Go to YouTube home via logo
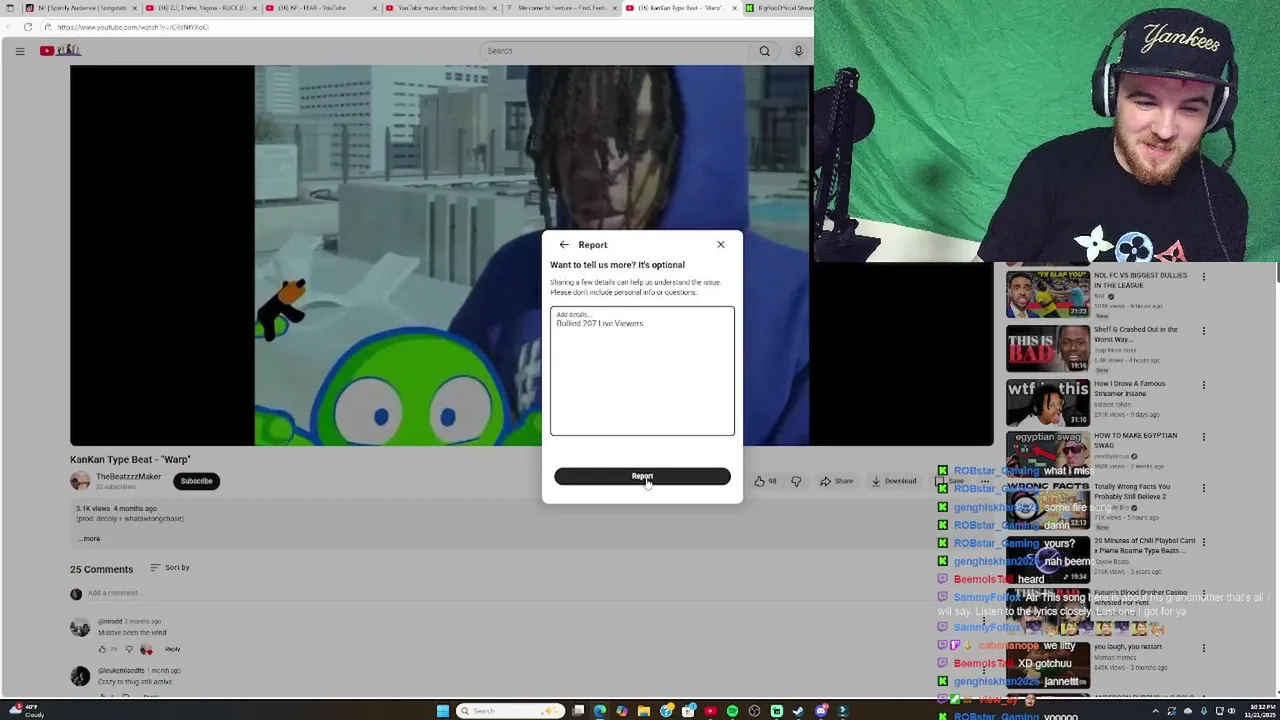Viewport: 1280px width, 720px height. click(60, 51)
